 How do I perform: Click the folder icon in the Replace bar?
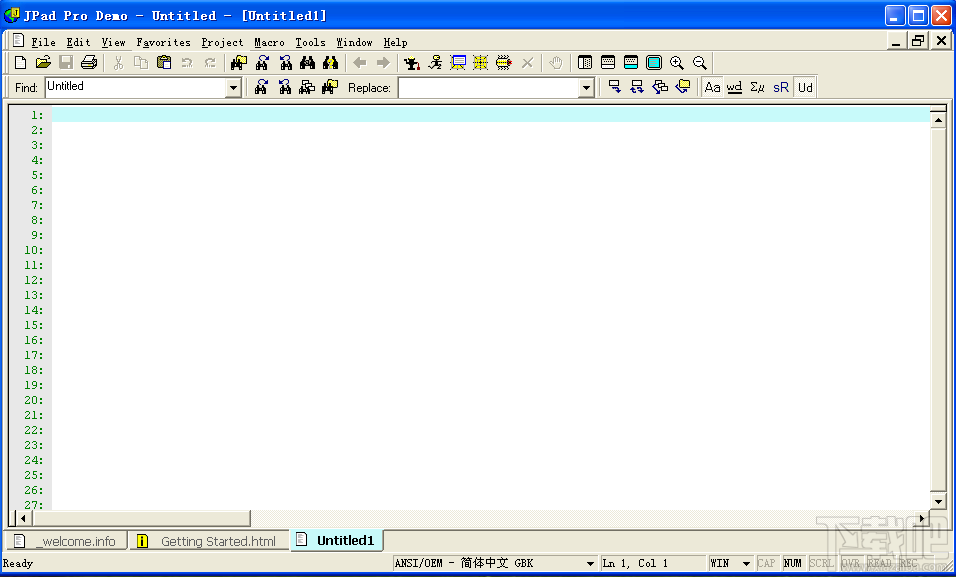coord(683,87)
